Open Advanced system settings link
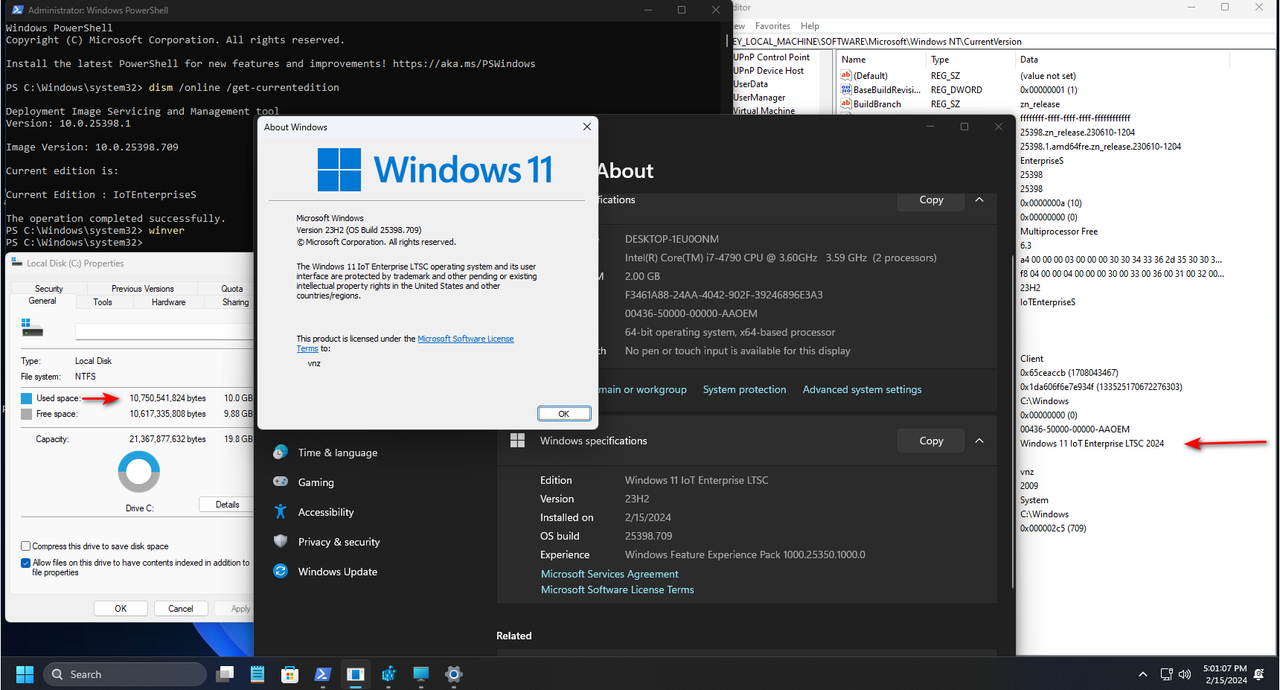Viewport: 1280px width, 690px height. click(862, 390)
